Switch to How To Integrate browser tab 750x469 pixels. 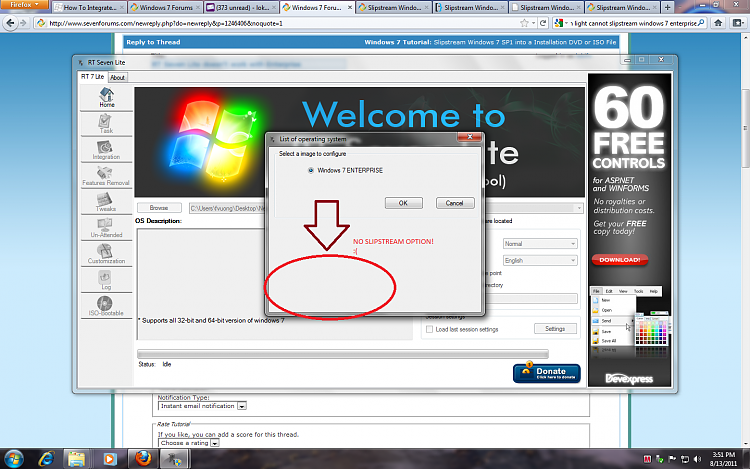coord(89,7)
